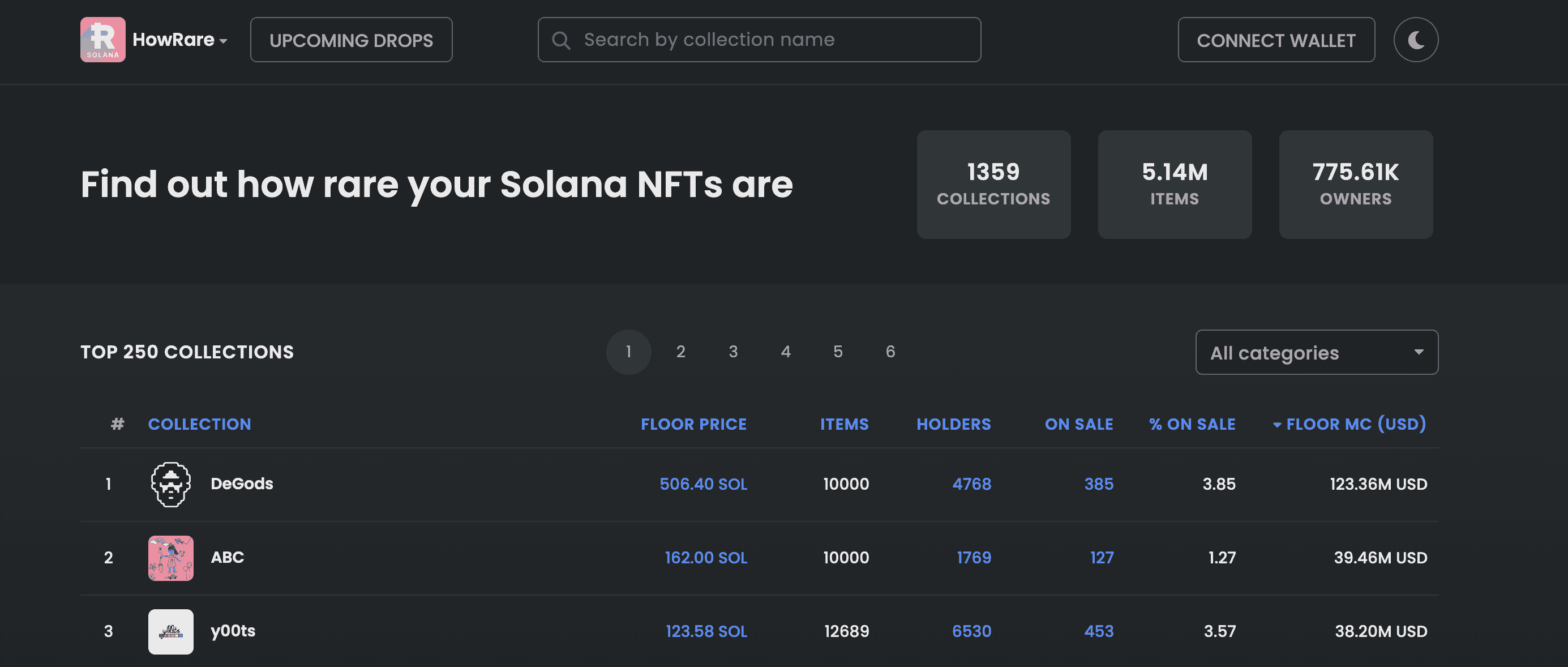The height and width of the screenshot is (667, 1568).
Task: Toggle dark mode with the moon icon
Action: coord(1415,40)
